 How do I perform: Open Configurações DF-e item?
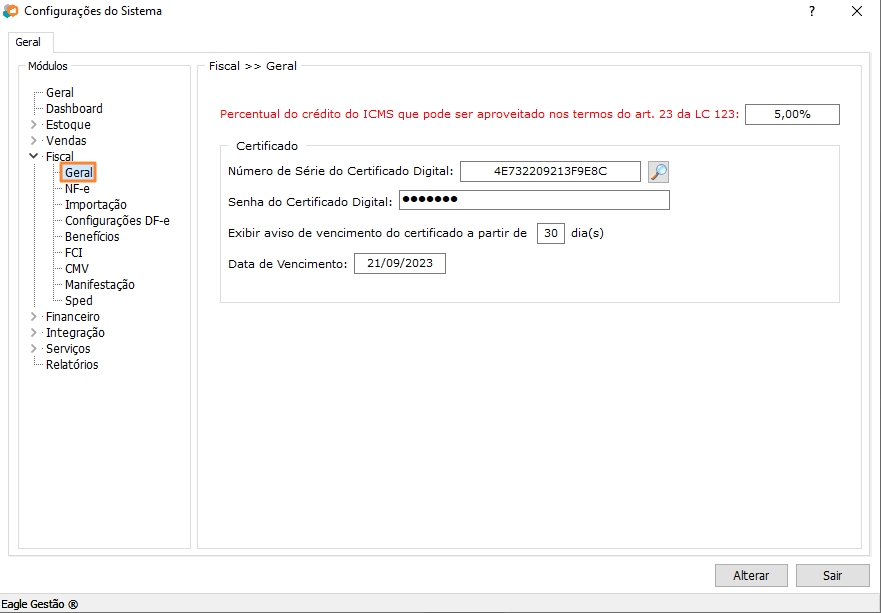point(117,220)
